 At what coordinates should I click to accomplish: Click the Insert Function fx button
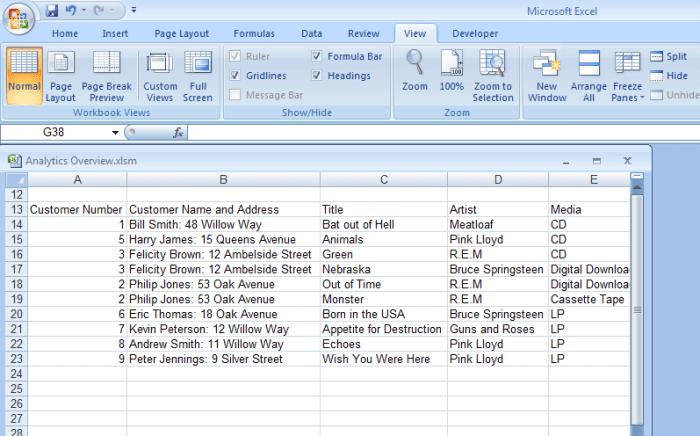click(178, 133)
